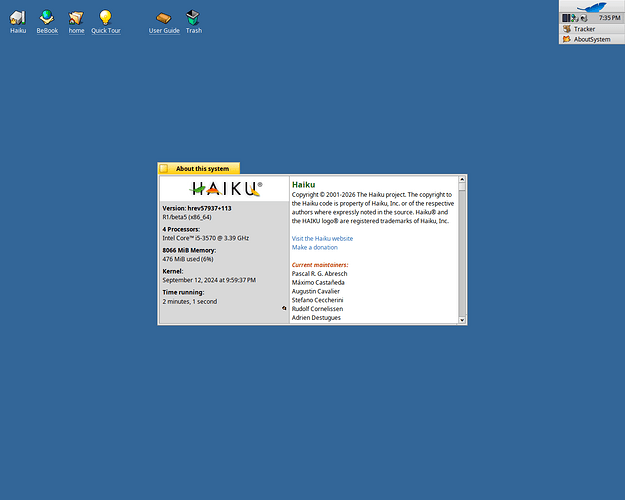
Task: Click the 2 minutes, 1 second uptime
Action: (190, 301)
